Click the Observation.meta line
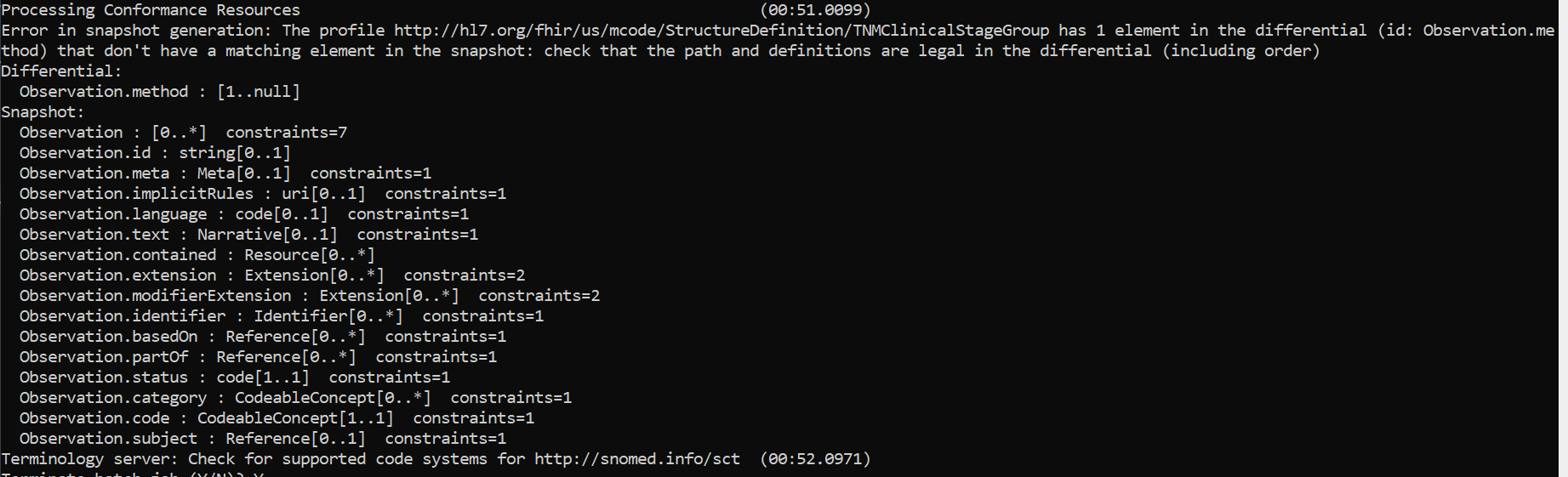The image size is (1568, 477). [x=225, y=173]
